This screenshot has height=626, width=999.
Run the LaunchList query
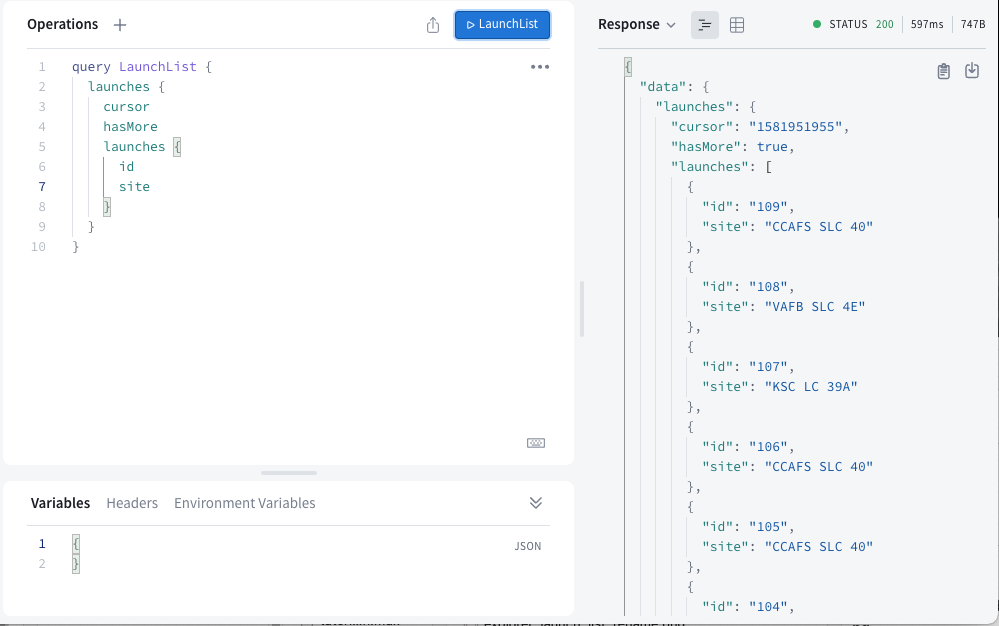click(502, 25)
